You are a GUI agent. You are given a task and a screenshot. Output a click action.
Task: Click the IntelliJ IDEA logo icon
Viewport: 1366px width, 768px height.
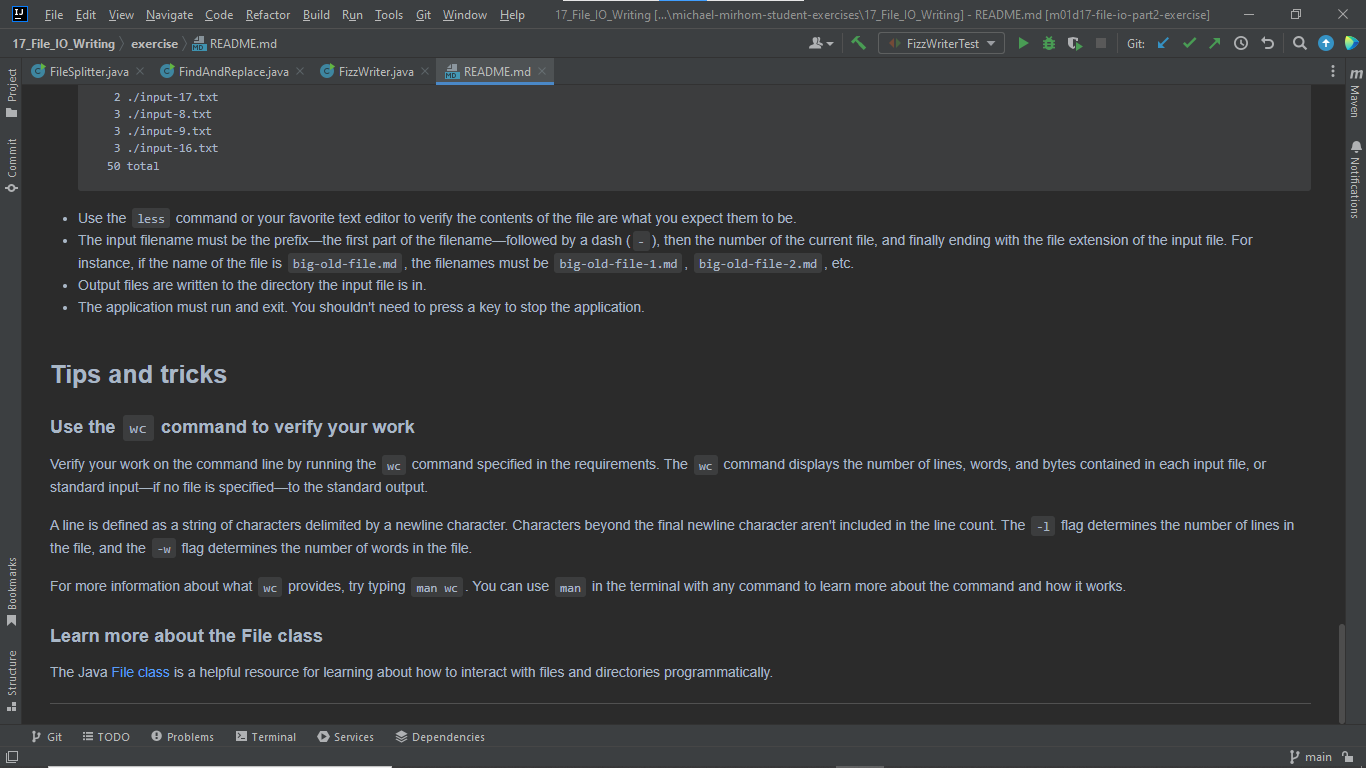(19, 15)
